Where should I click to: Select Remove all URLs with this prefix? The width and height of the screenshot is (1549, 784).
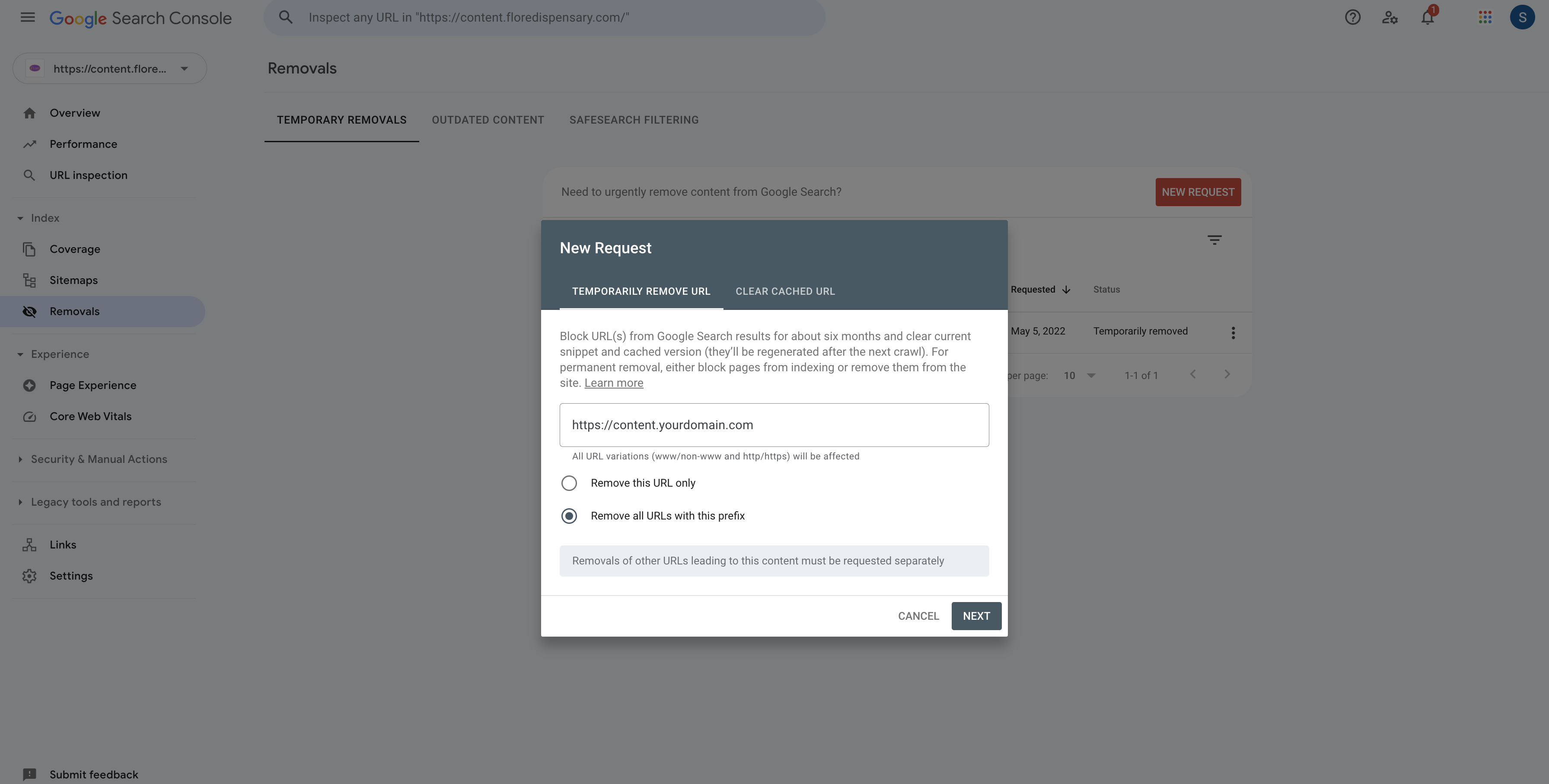[x=569, y=516]
